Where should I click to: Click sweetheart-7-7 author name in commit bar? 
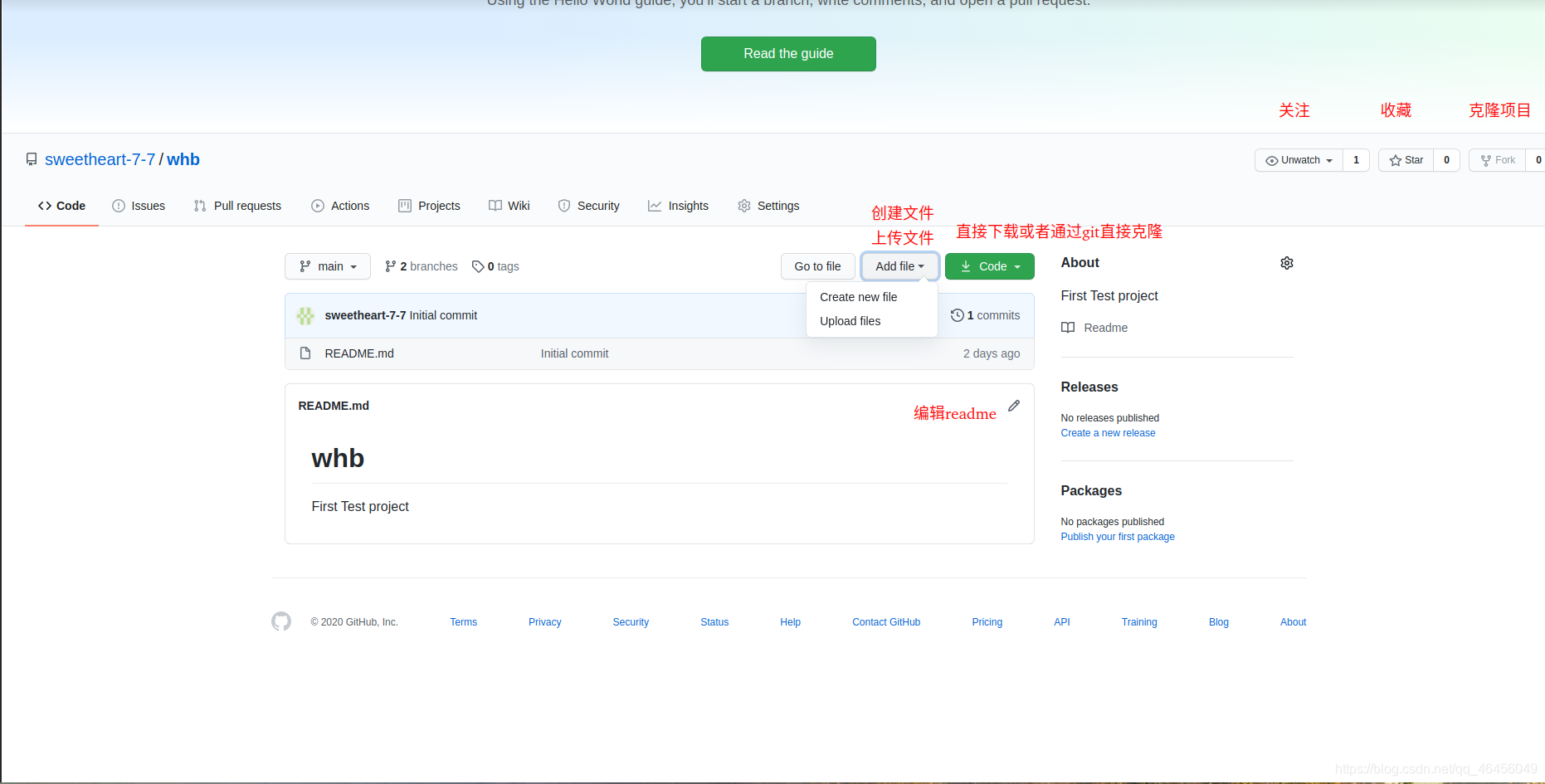[365, 315]
